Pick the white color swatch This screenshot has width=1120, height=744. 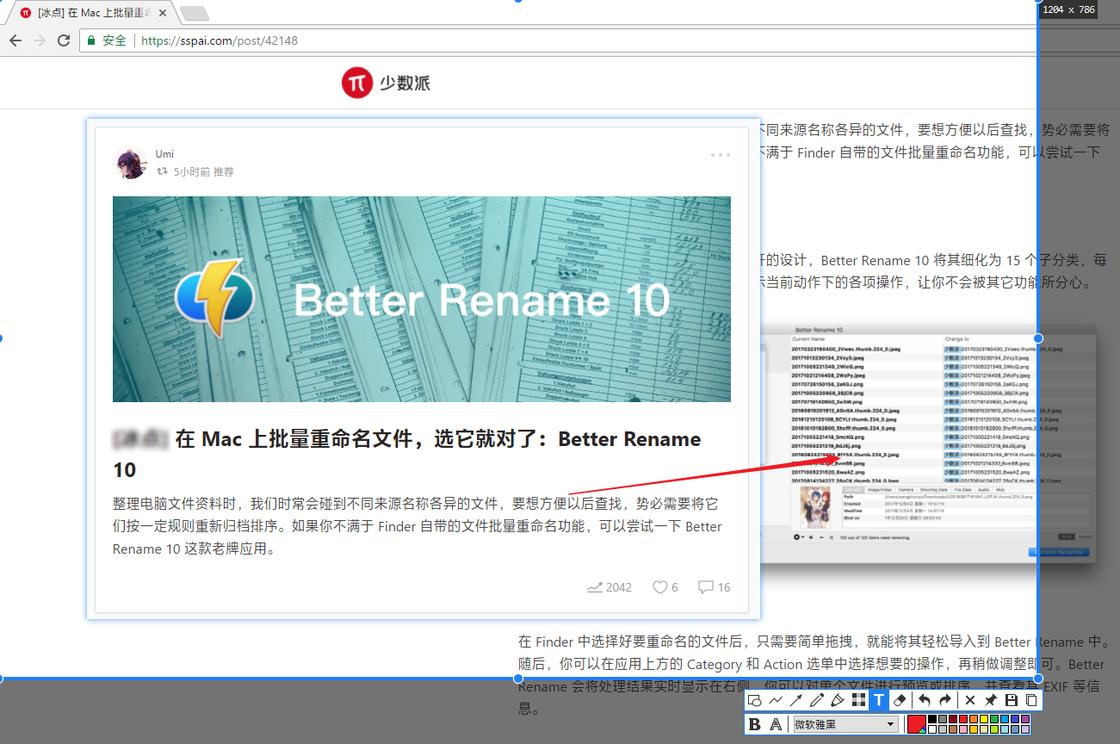[x=932, y=730]
